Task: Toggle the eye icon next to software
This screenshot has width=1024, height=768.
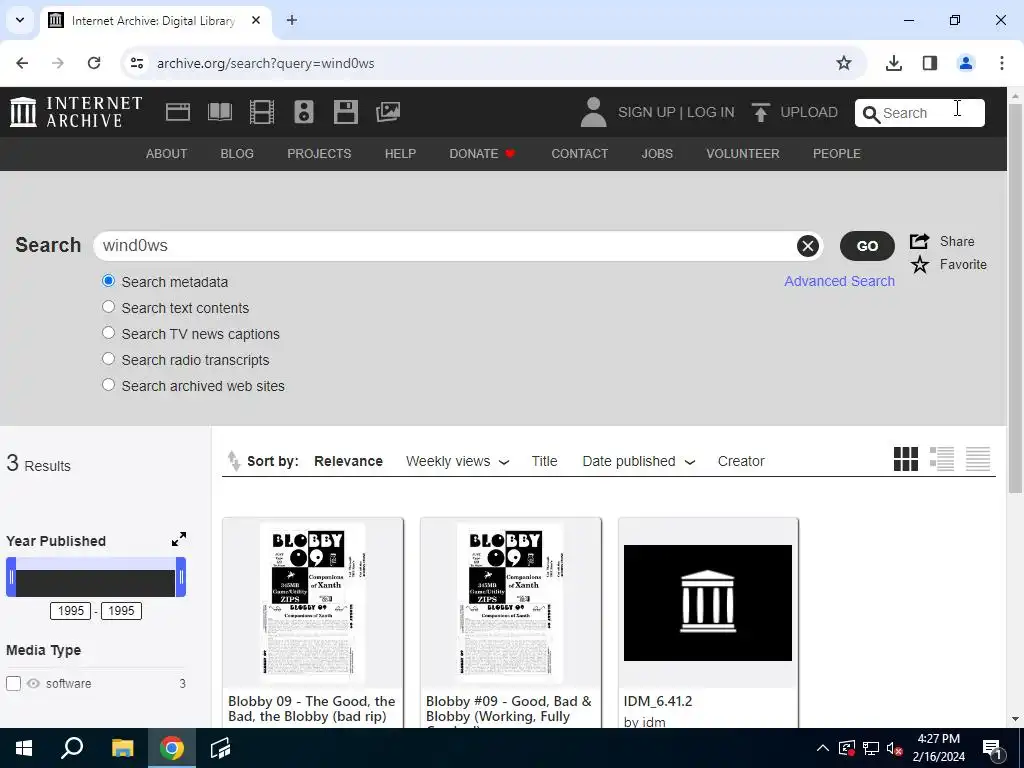Action: pos(33,684)
